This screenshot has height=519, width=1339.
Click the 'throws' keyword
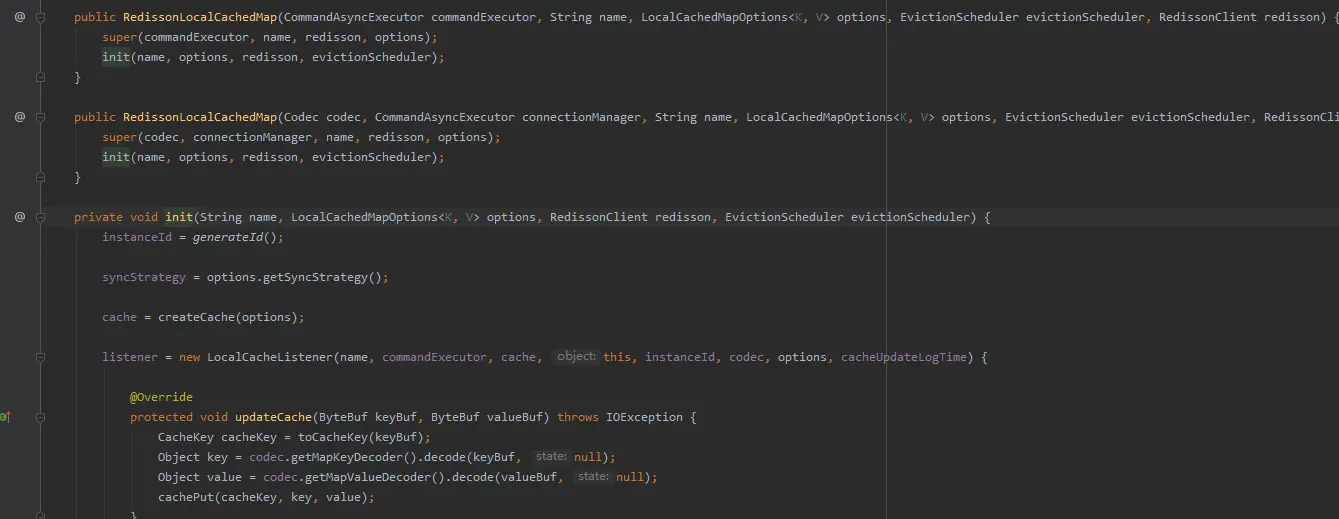[578, 417]
